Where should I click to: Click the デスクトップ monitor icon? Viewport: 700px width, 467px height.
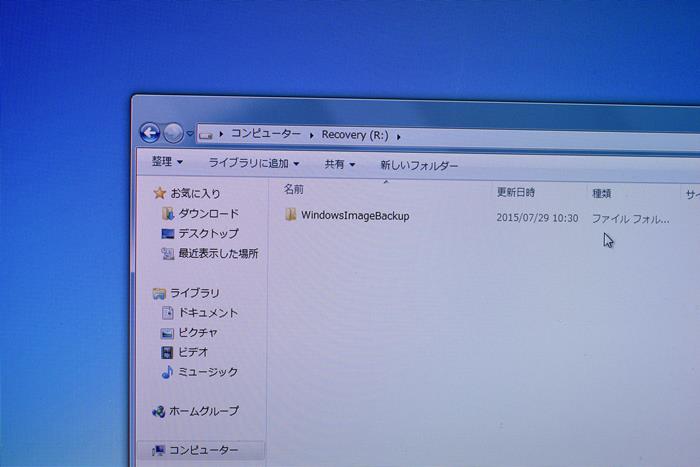[x=167, y=234]
